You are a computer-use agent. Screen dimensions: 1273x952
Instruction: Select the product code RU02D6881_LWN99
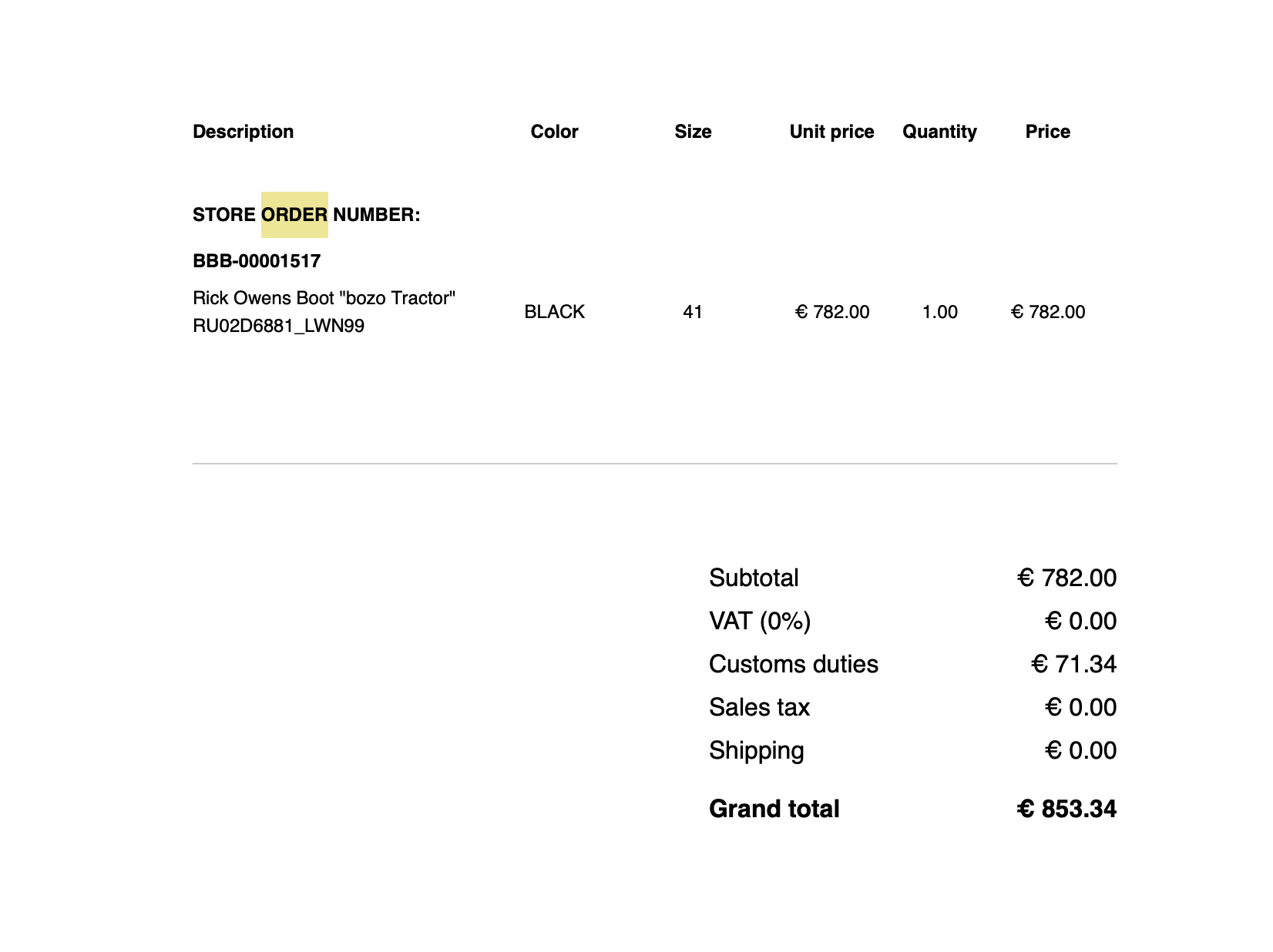tap(278, 326)
